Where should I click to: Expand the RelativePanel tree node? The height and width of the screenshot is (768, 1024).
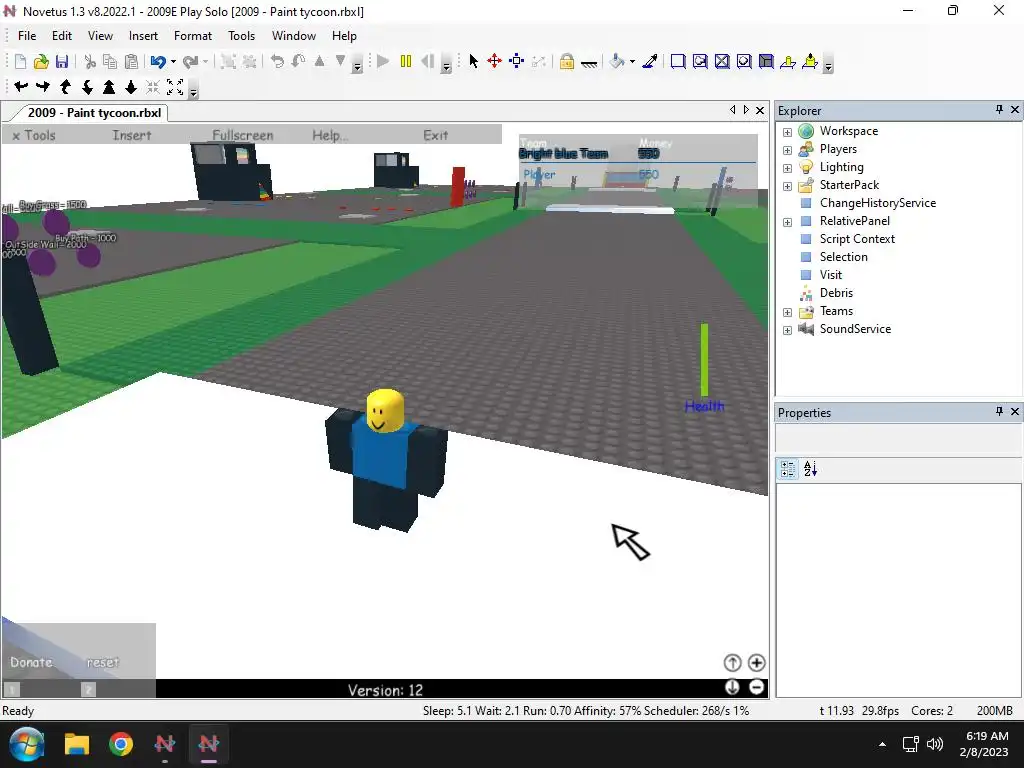coord(788,222)
